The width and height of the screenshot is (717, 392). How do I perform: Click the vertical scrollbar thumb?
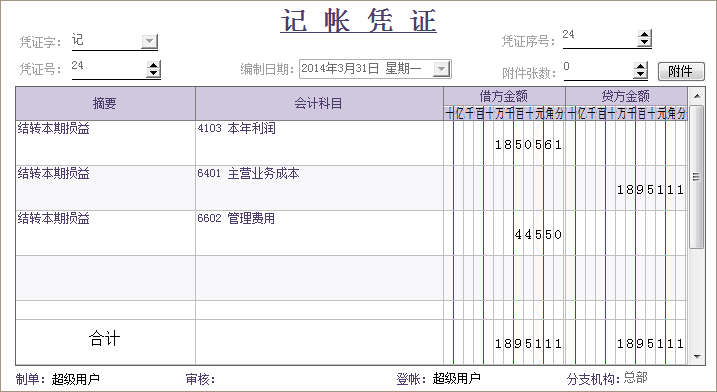point(696,177)
